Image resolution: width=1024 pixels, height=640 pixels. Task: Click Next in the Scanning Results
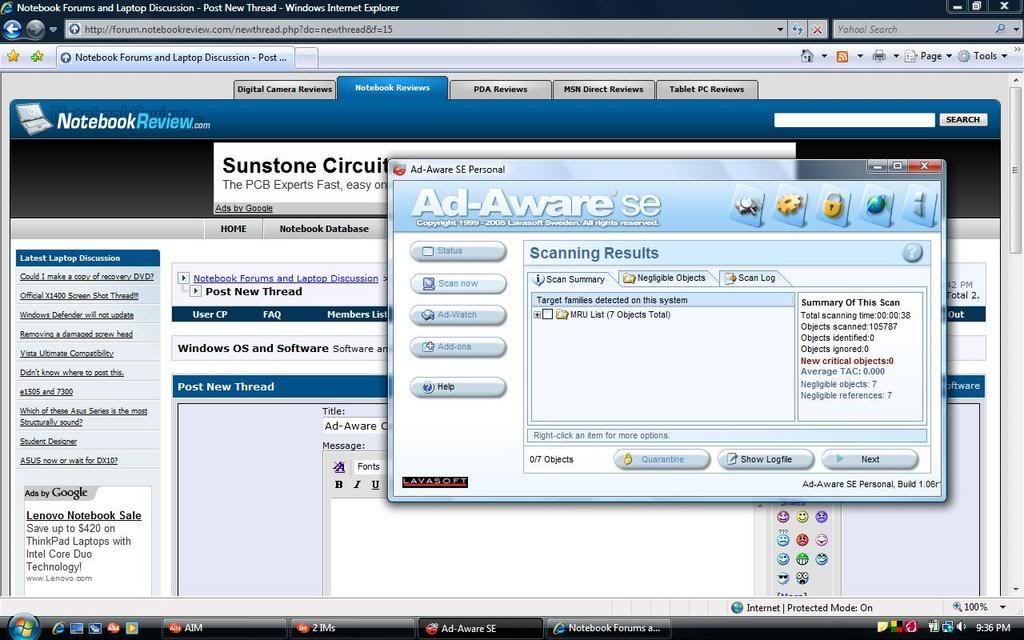point(870,459)
